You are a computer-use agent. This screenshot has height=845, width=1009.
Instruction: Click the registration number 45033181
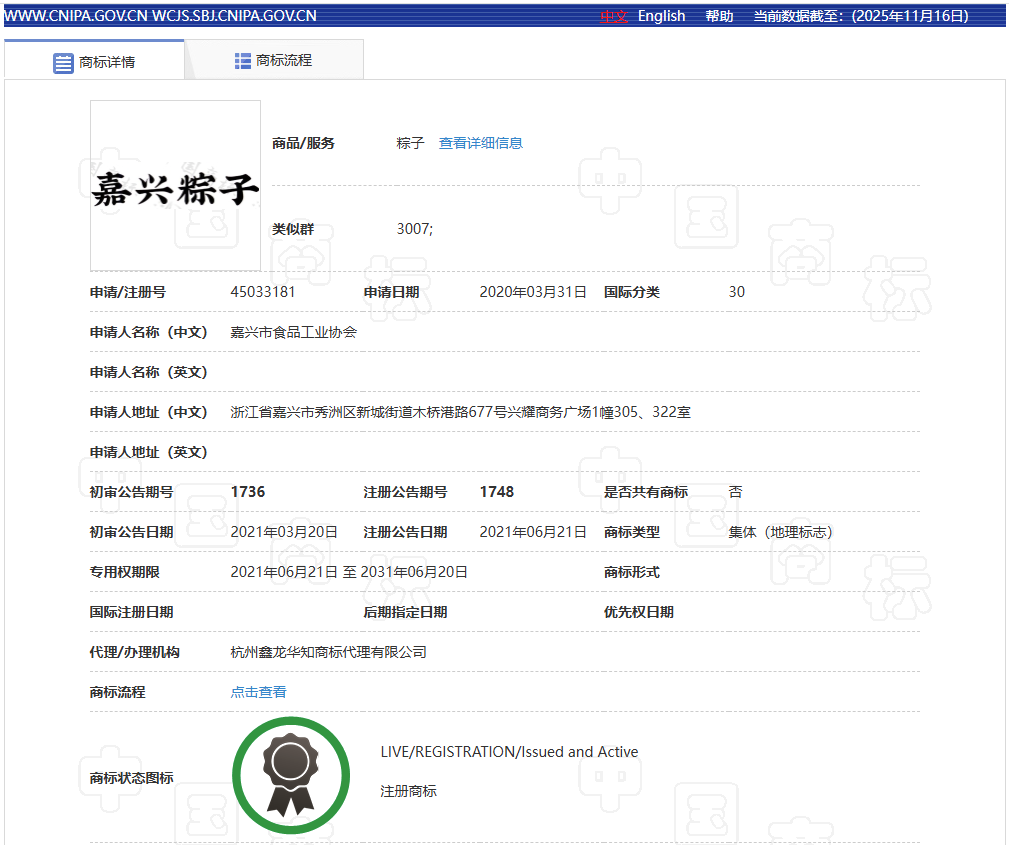pos(262,292)
